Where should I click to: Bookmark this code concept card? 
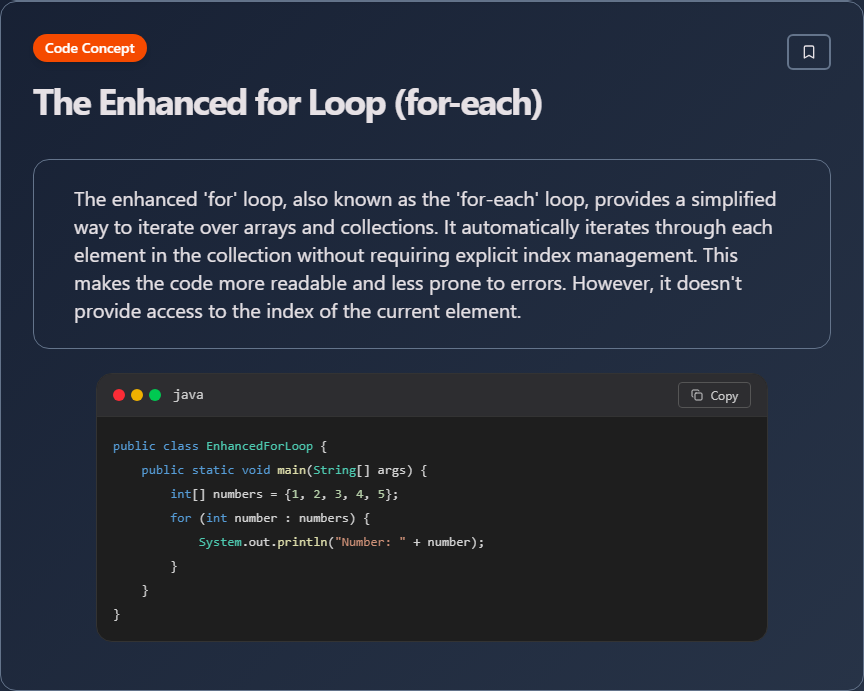coord(808,52)
